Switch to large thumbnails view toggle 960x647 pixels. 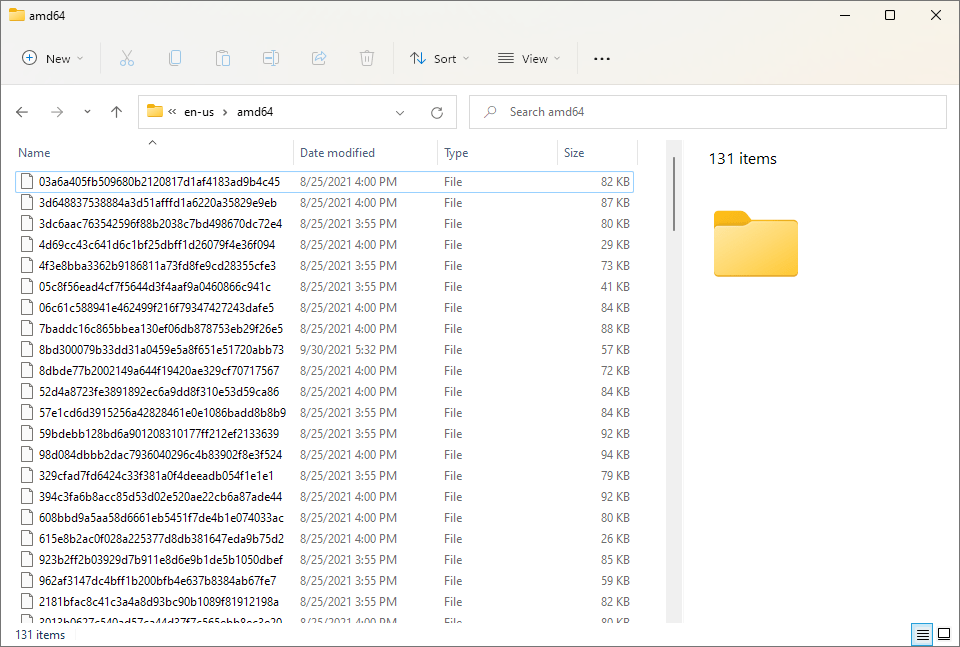[x=943, y=634]
